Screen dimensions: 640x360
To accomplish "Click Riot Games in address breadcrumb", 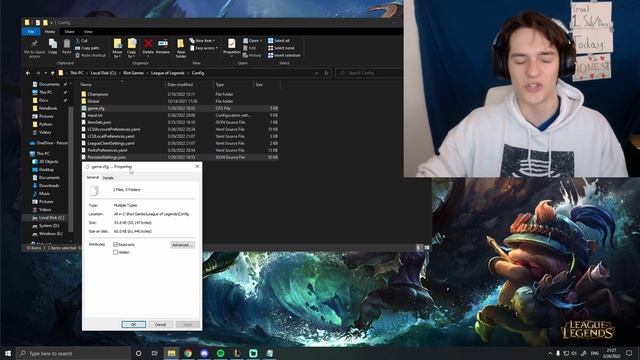I will click(x=133, y=73).
